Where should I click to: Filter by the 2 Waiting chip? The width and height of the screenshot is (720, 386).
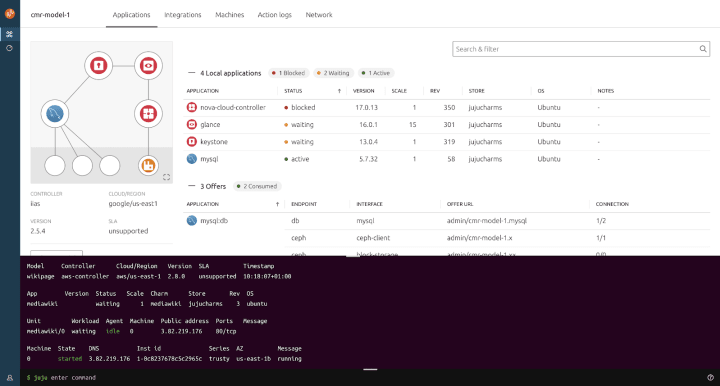click(x=334, y=73)
